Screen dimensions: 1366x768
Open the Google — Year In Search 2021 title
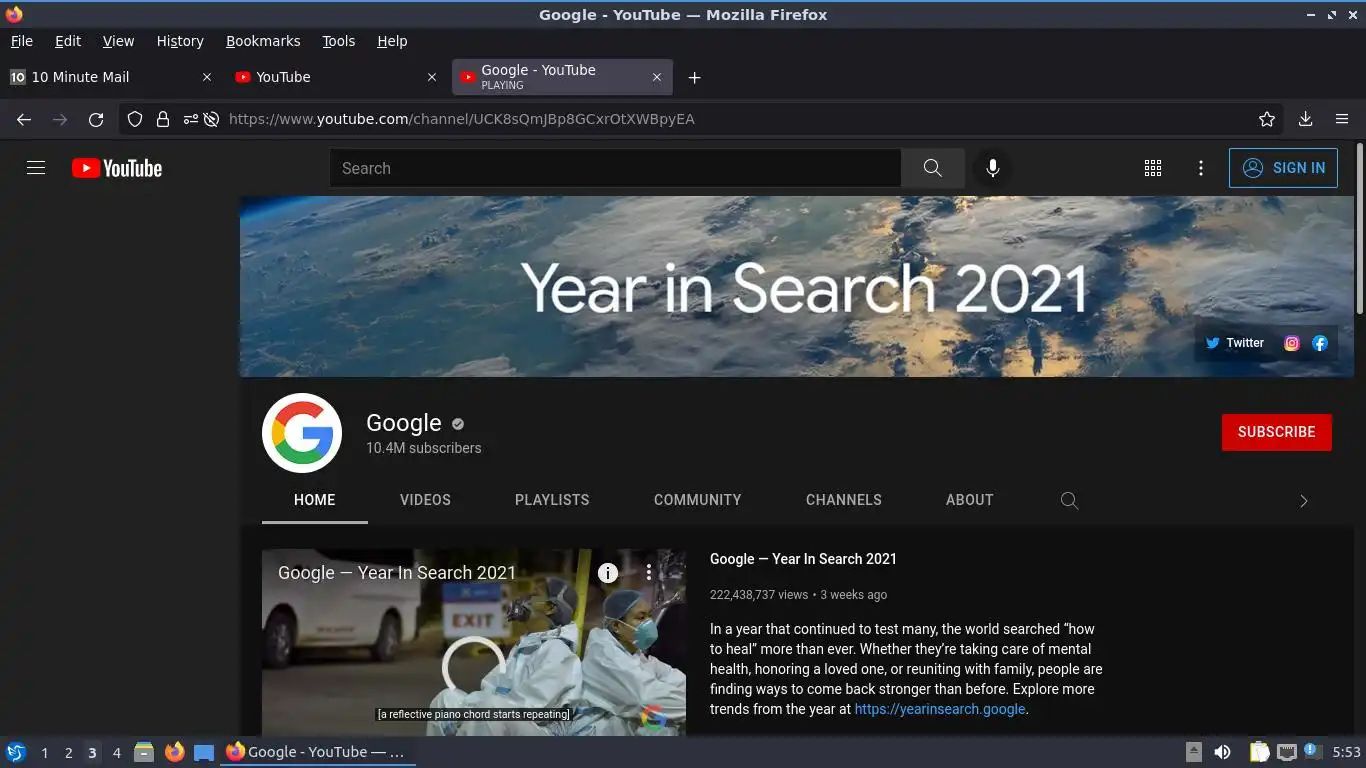803,559
